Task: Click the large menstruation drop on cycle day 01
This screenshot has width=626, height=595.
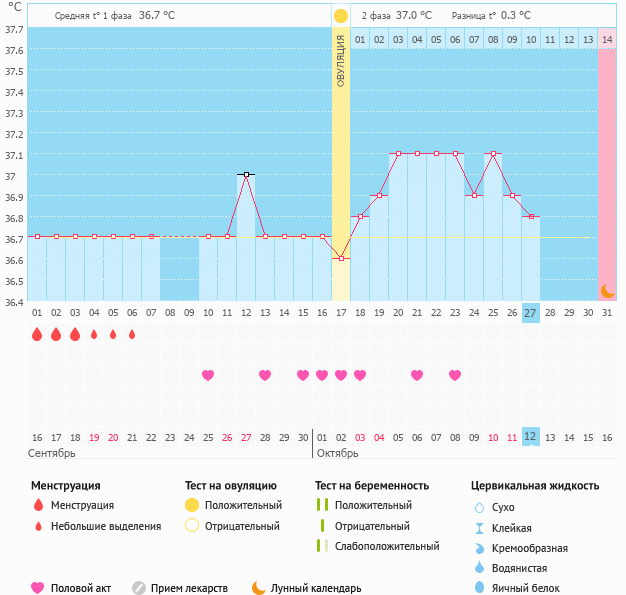Action: coord(37,334)
